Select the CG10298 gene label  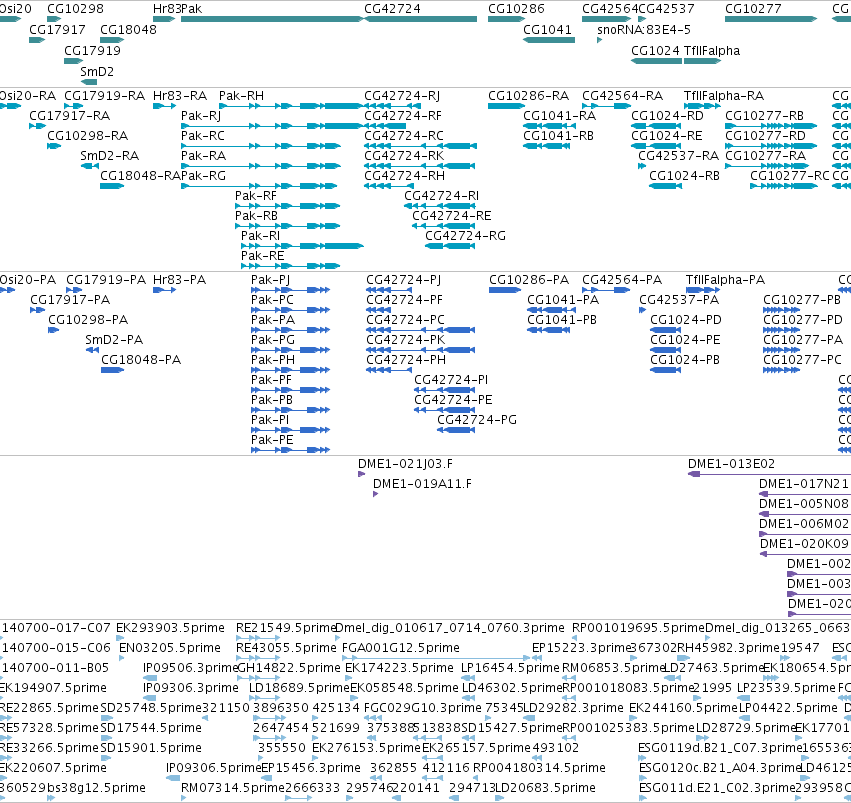point(75,9)
